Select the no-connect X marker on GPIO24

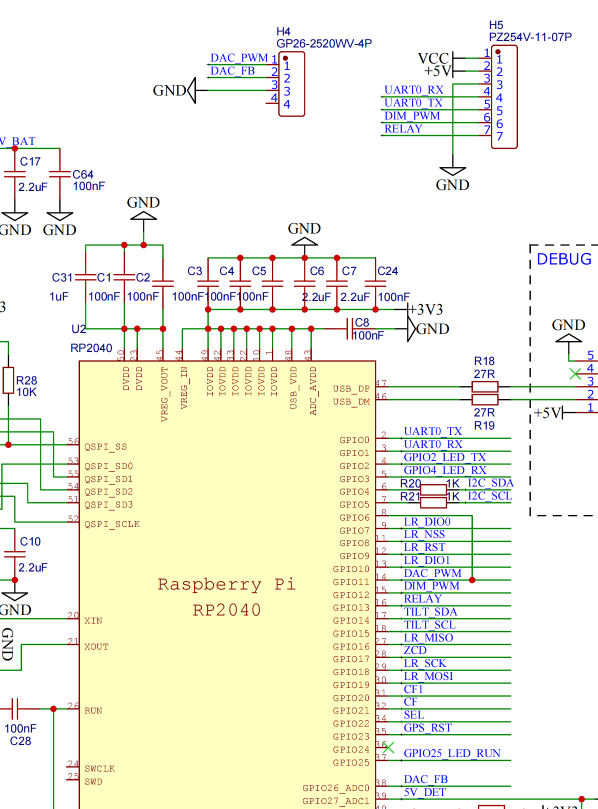point(389,748)
